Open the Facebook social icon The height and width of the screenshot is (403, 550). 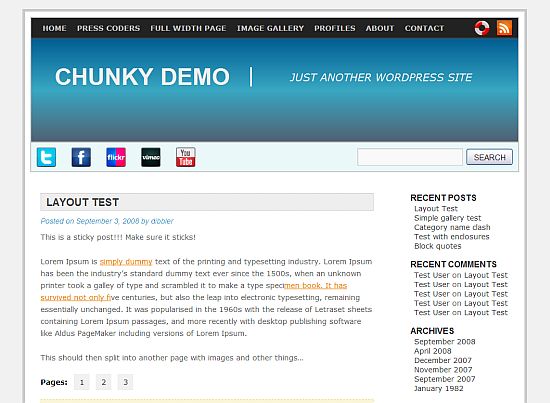81,157
